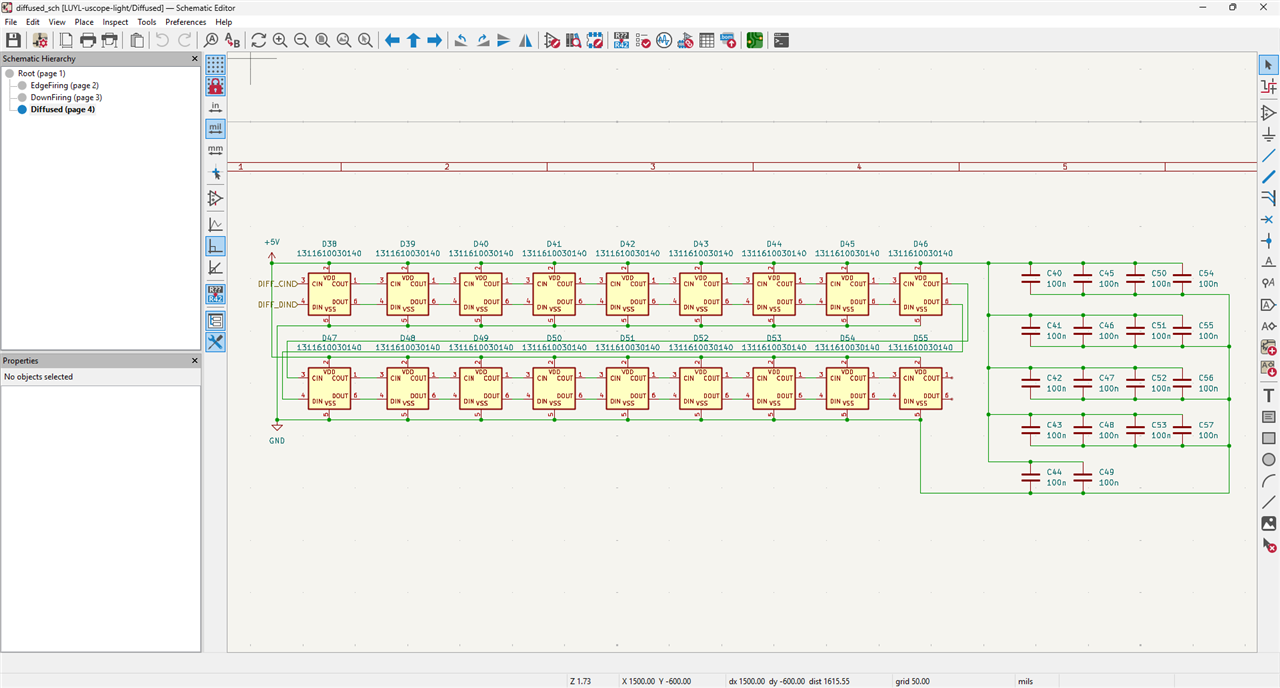Select Root (page 1) in hierarchy tree
The width and height of the screenshot is (1280, 688).
(41, 74)
